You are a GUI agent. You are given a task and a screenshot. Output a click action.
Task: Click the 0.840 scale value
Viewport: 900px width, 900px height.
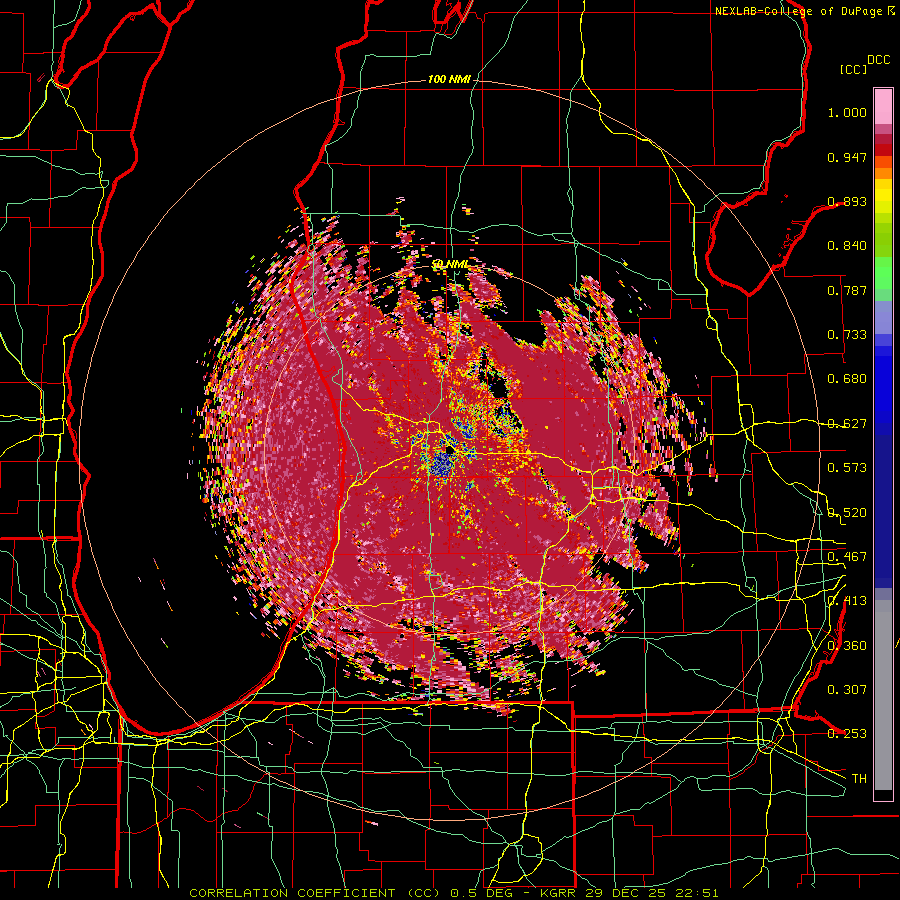[847, 246]
